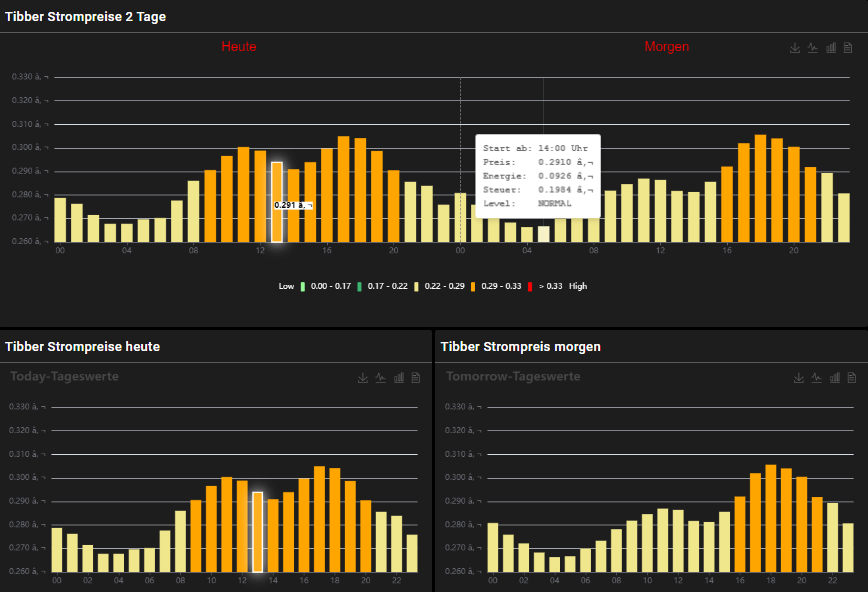Image resolution: width=868 pixels, height=592 pixels.
Task: Download the Today-Tageswerte chart as image
Action: [363, 378]
